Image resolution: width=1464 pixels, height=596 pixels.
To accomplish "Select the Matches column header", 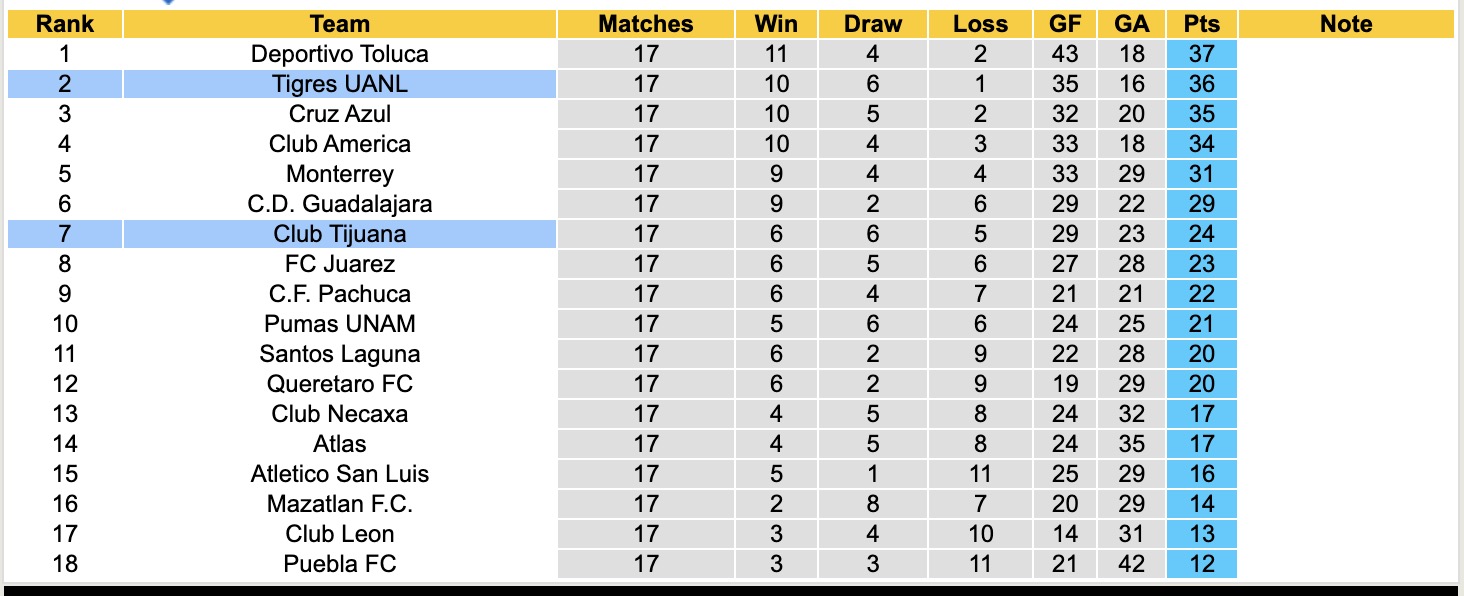I will pyautogui.click(x=646, y=24).
